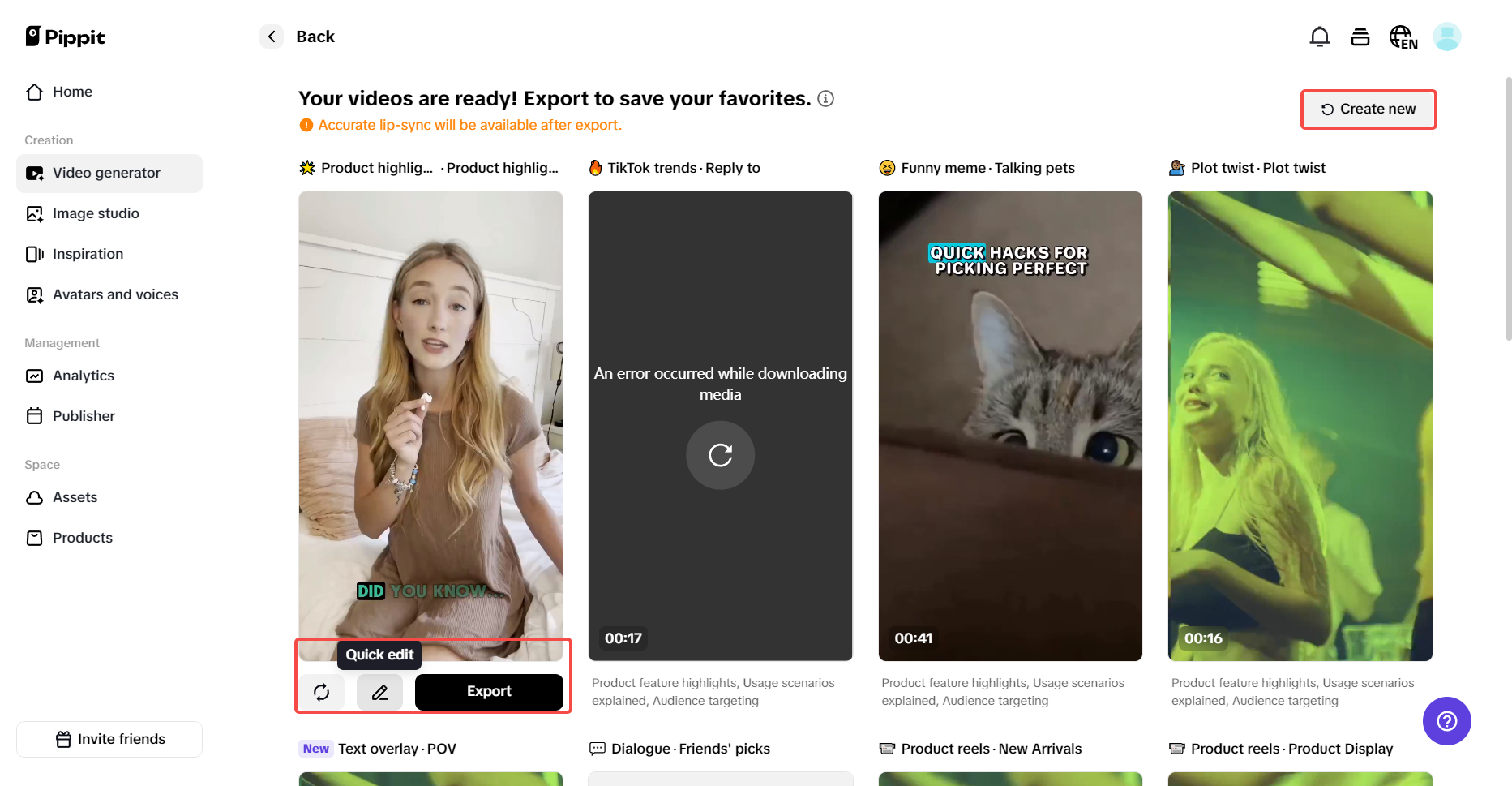The image size is (1512, 786).
Task: Change language with the EN globe icon
Action: (x=1403, y=37)
